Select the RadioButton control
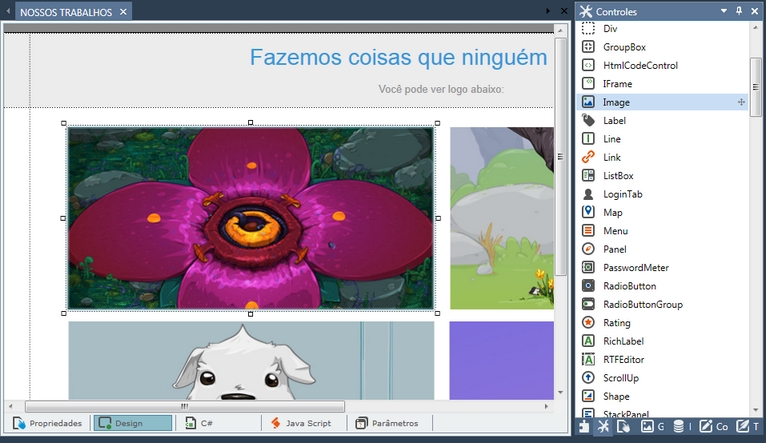This screenshot has width=766, height=443. pyautogui.click(x=629, y=286)
